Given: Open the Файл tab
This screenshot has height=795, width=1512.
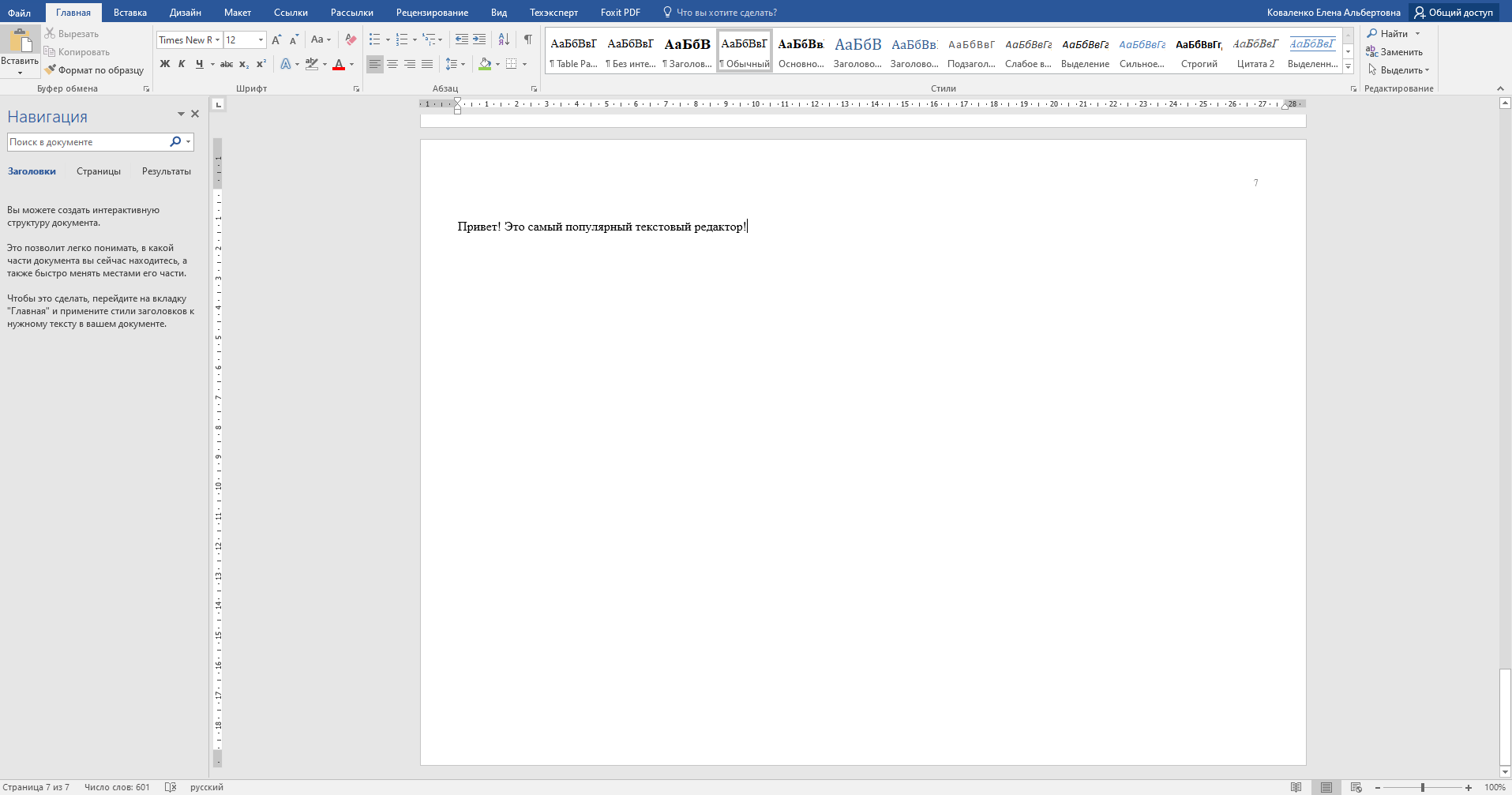Looking at the screenshot, I should click(20, 13).
